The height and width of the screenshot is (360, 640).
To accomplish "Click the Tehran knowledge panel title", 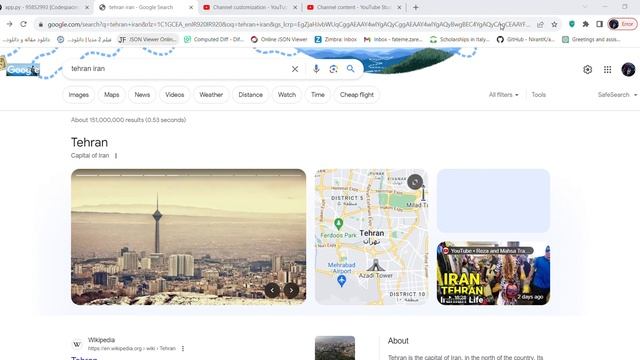I will pos(89,142).
